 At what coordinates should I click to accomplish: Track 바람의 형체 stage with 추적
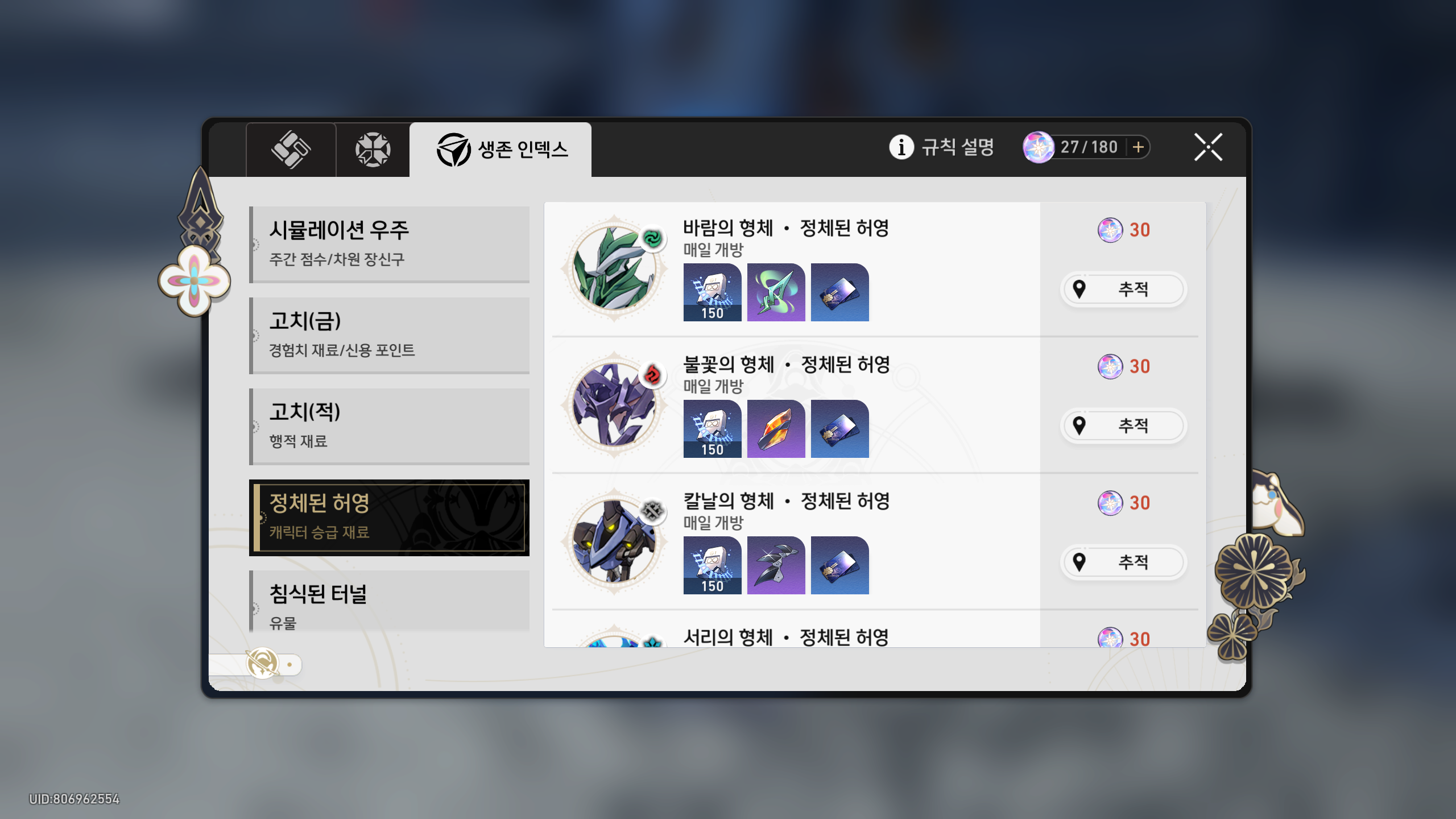tap(1124, 289)
